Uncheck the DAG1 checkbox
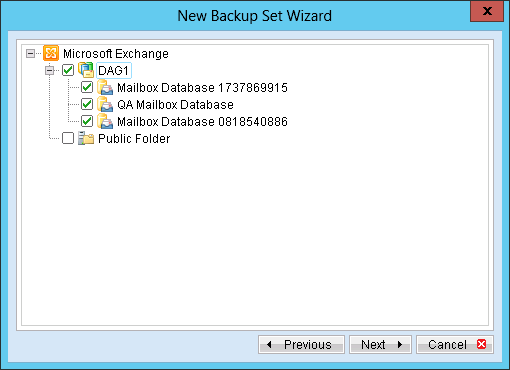 pyautogui.click(x=68, y=70)
